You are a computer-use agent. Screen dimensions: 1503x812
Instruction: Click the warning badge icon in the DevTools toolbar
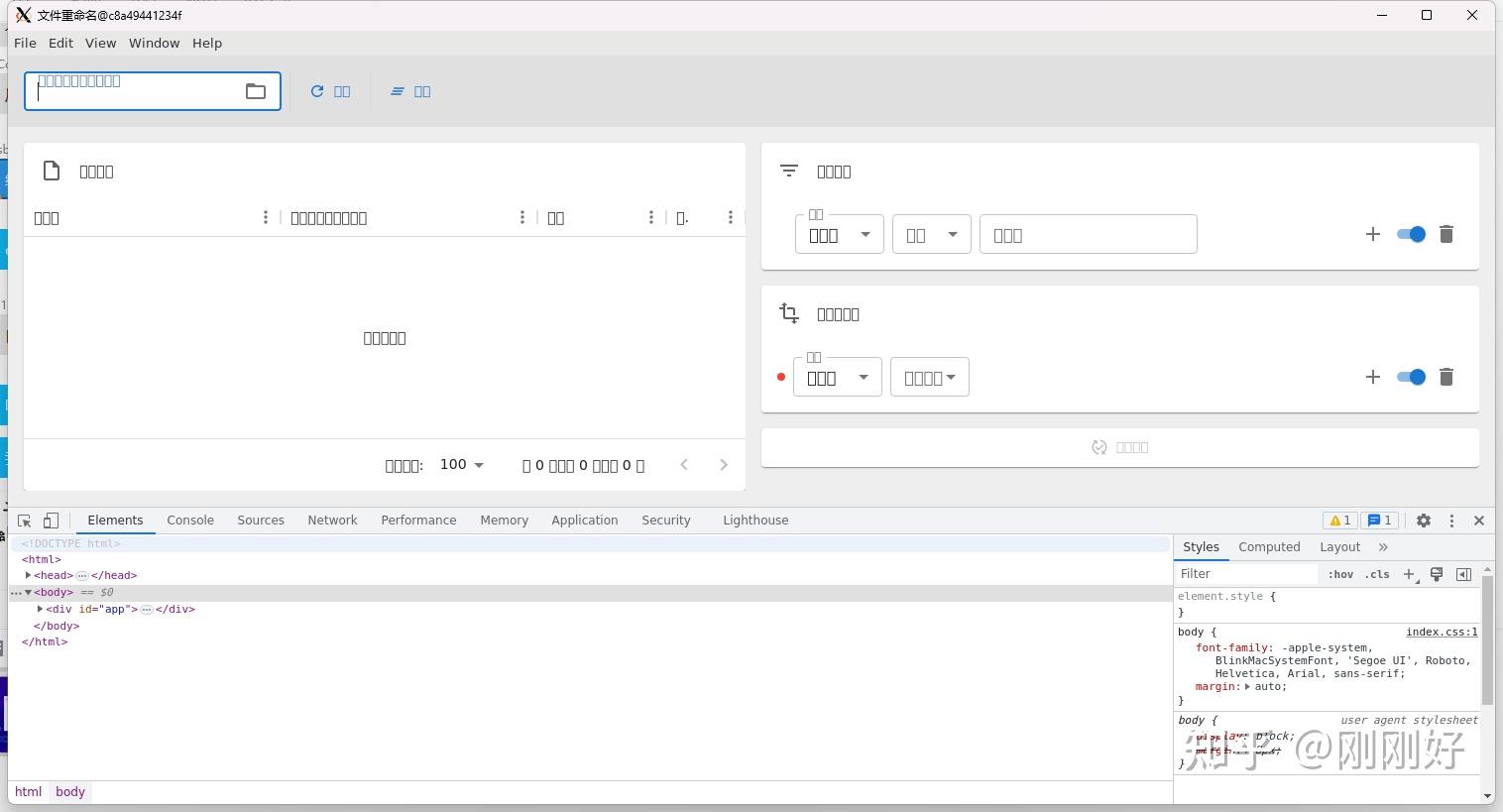[1340, 520]
